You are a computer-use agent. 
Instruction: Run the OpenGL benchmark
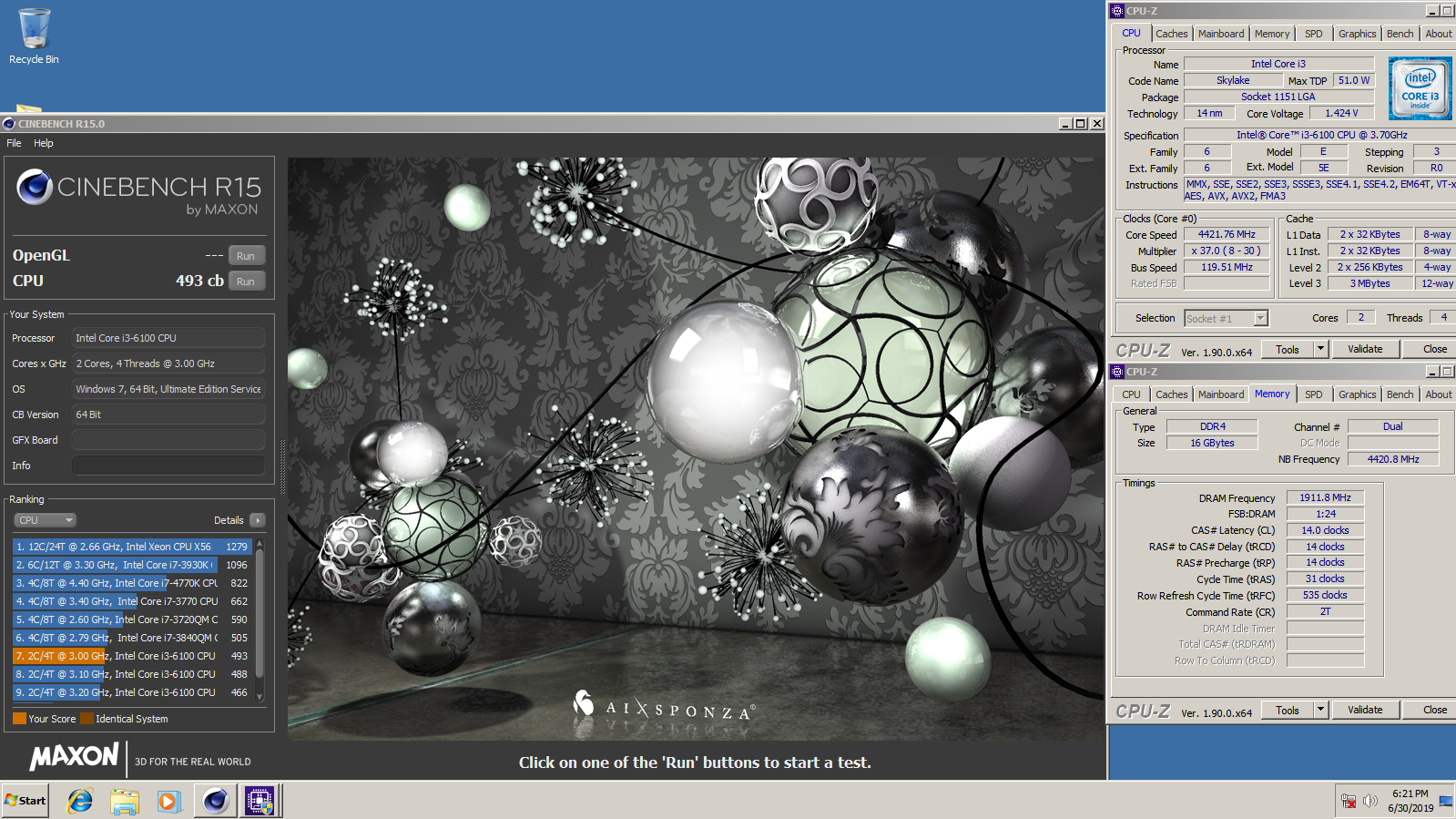[246, 256]
